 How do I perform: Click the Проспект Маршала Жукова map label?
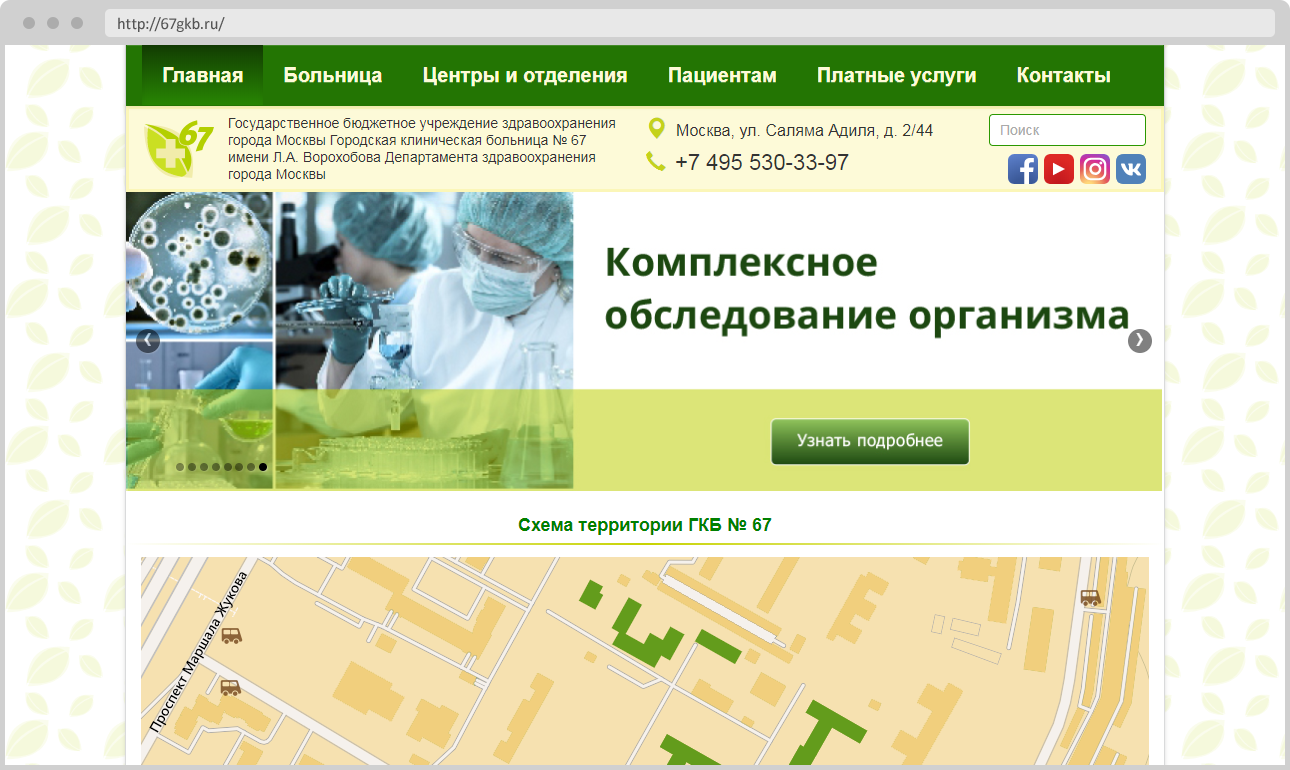coord(196,653)
